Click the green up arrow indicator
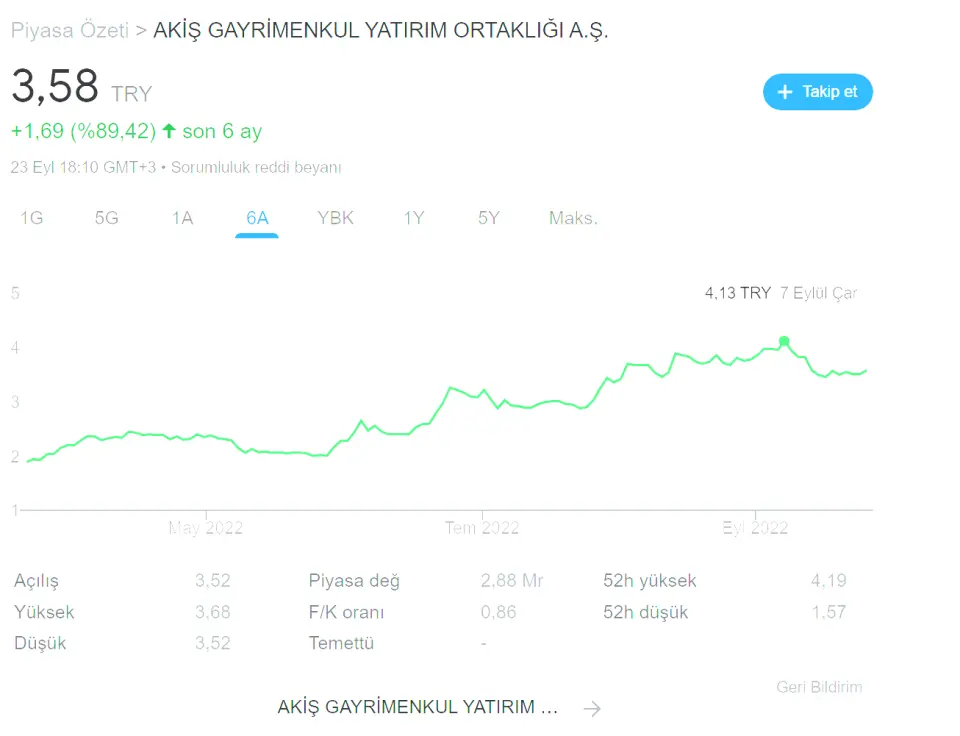 [169, 131]
